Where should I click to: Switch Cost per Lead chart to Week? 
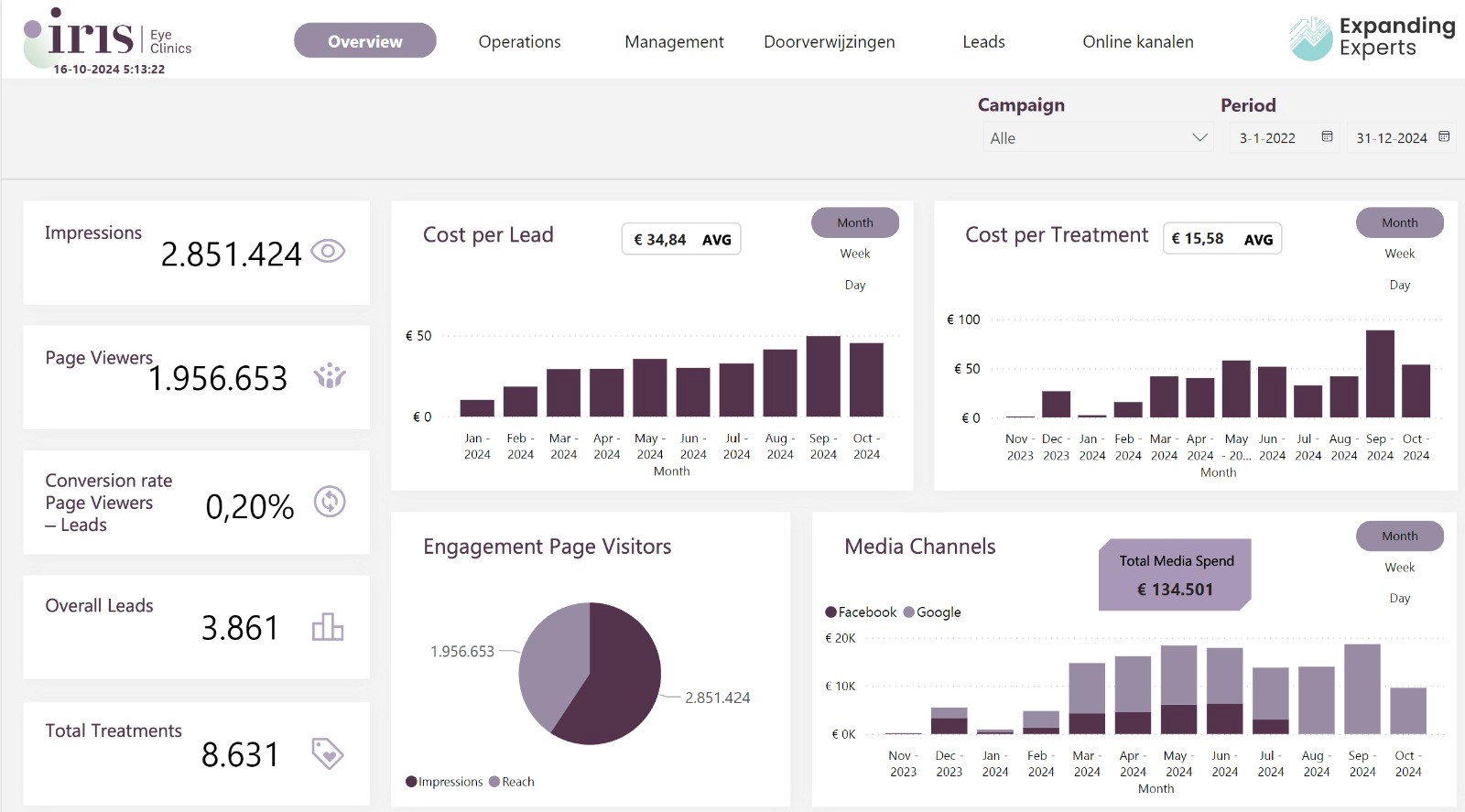(854, 254)
